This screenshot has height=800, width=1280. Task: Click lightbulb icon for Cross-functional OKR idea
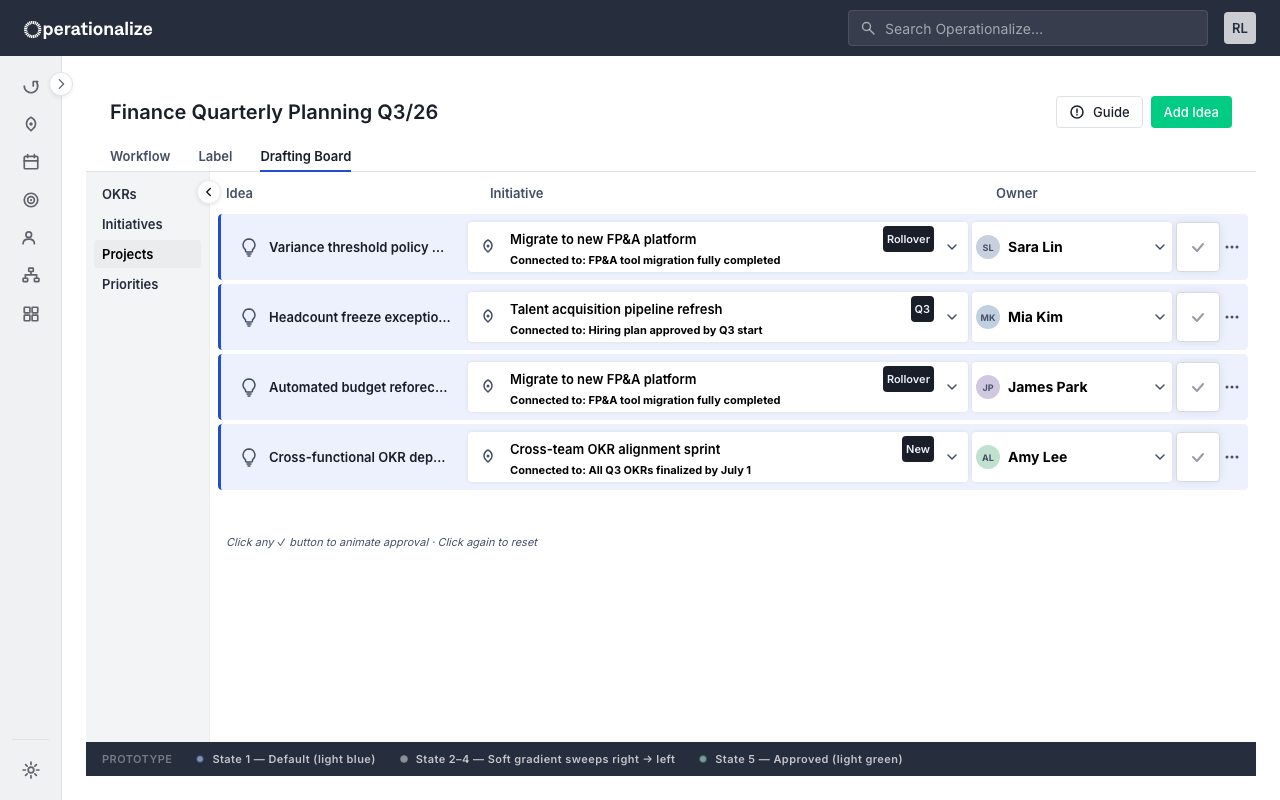[x=250, y=457]
